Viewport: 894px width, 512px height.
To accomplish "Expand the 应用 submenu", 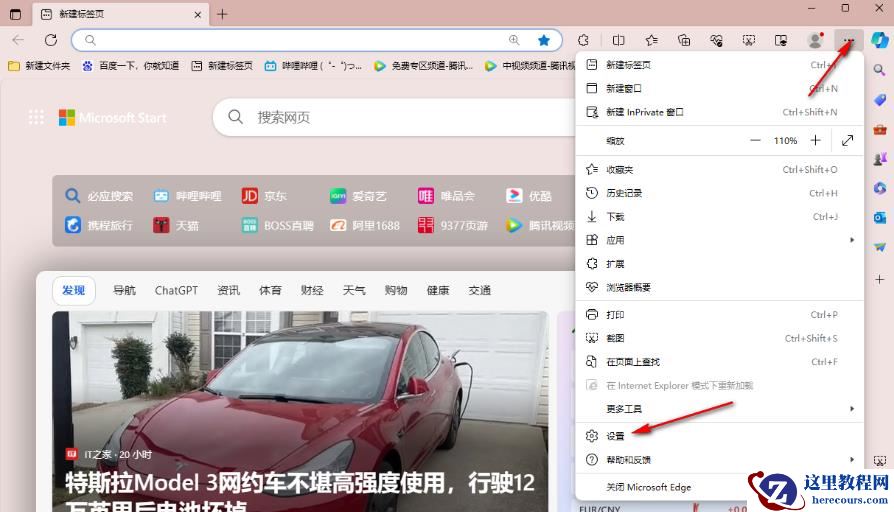I will click(720, 240).
